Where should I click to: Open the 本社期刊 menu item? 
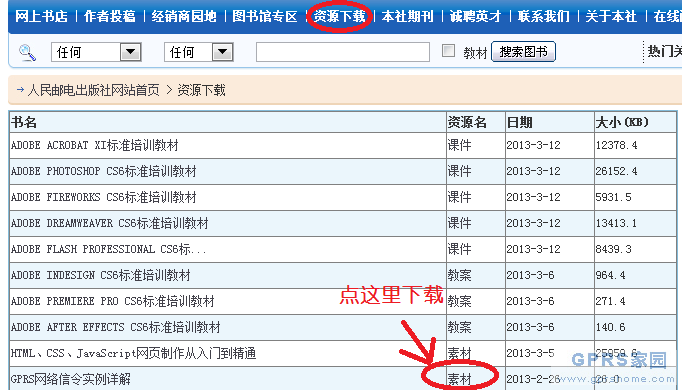click(x=408, y=17)
